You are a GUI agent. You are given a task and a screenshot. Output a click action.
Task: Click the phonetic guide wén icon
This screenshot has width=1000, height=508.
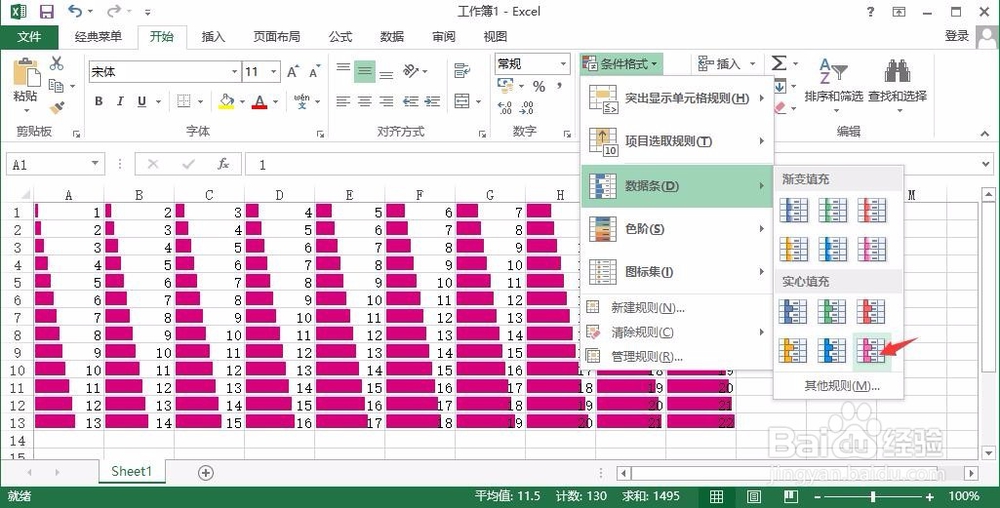302,101
